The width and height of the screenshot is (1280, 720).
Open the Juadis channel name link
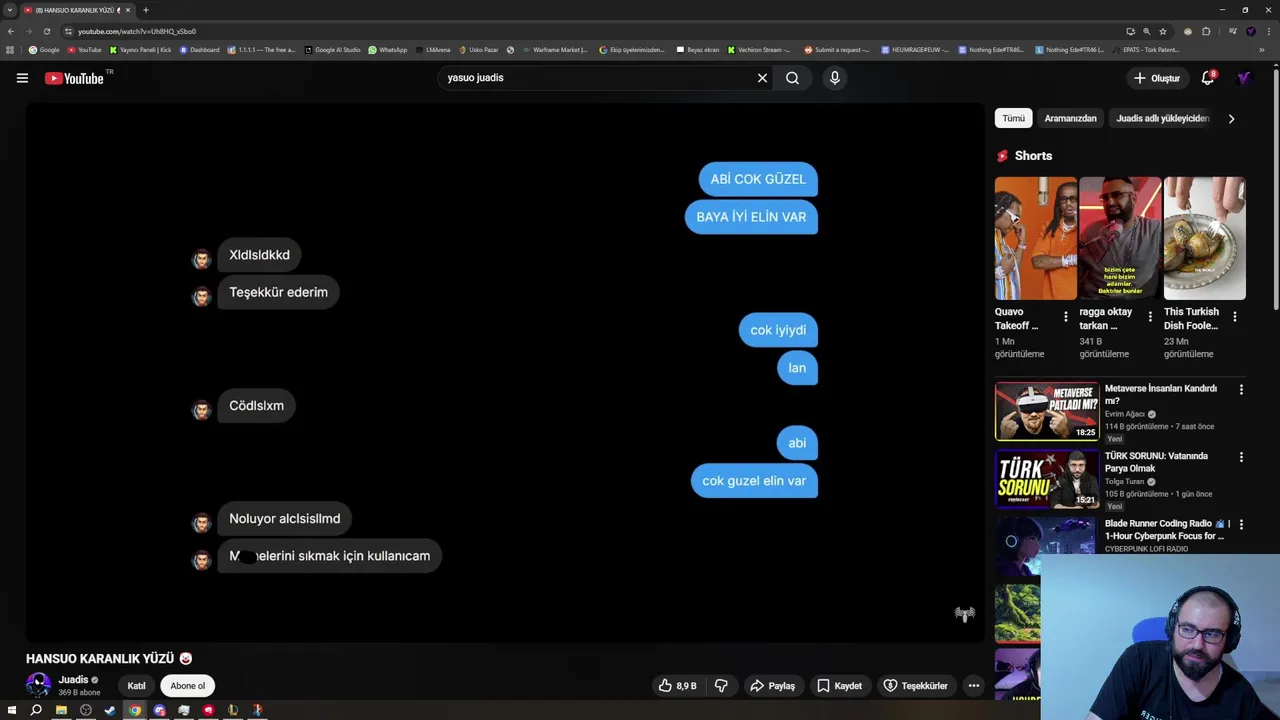coord(73,680)
